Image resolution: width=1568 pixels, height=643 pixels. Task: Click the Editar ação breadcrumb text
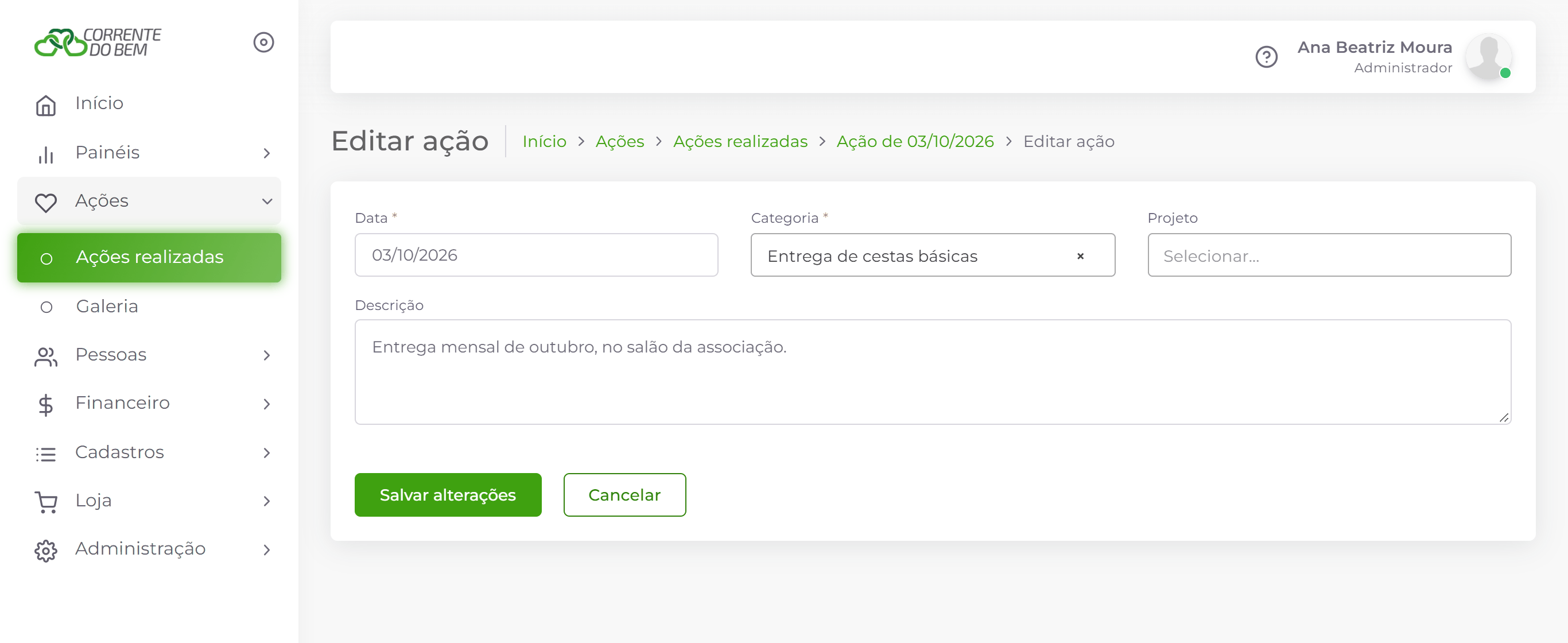pos(1068,141)
